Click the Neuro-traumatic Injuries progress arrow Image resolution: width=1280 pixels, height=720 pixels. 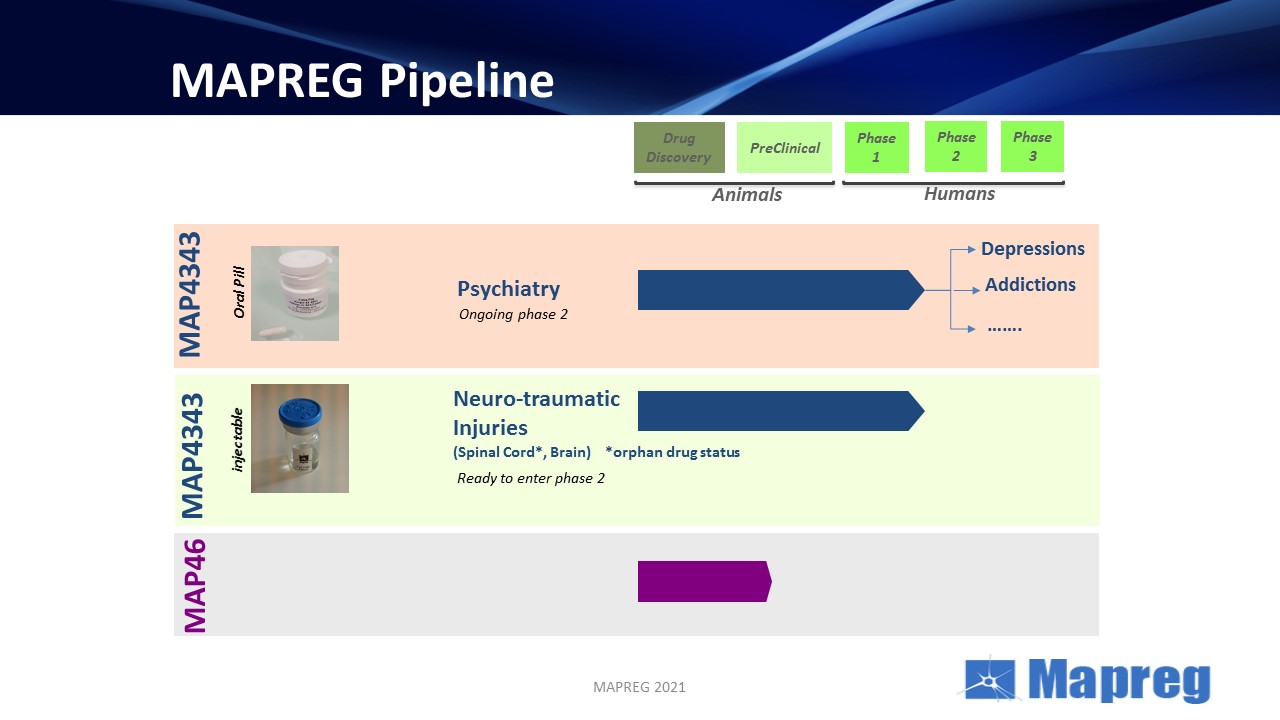pyautogui.click(x=781, y=411)
